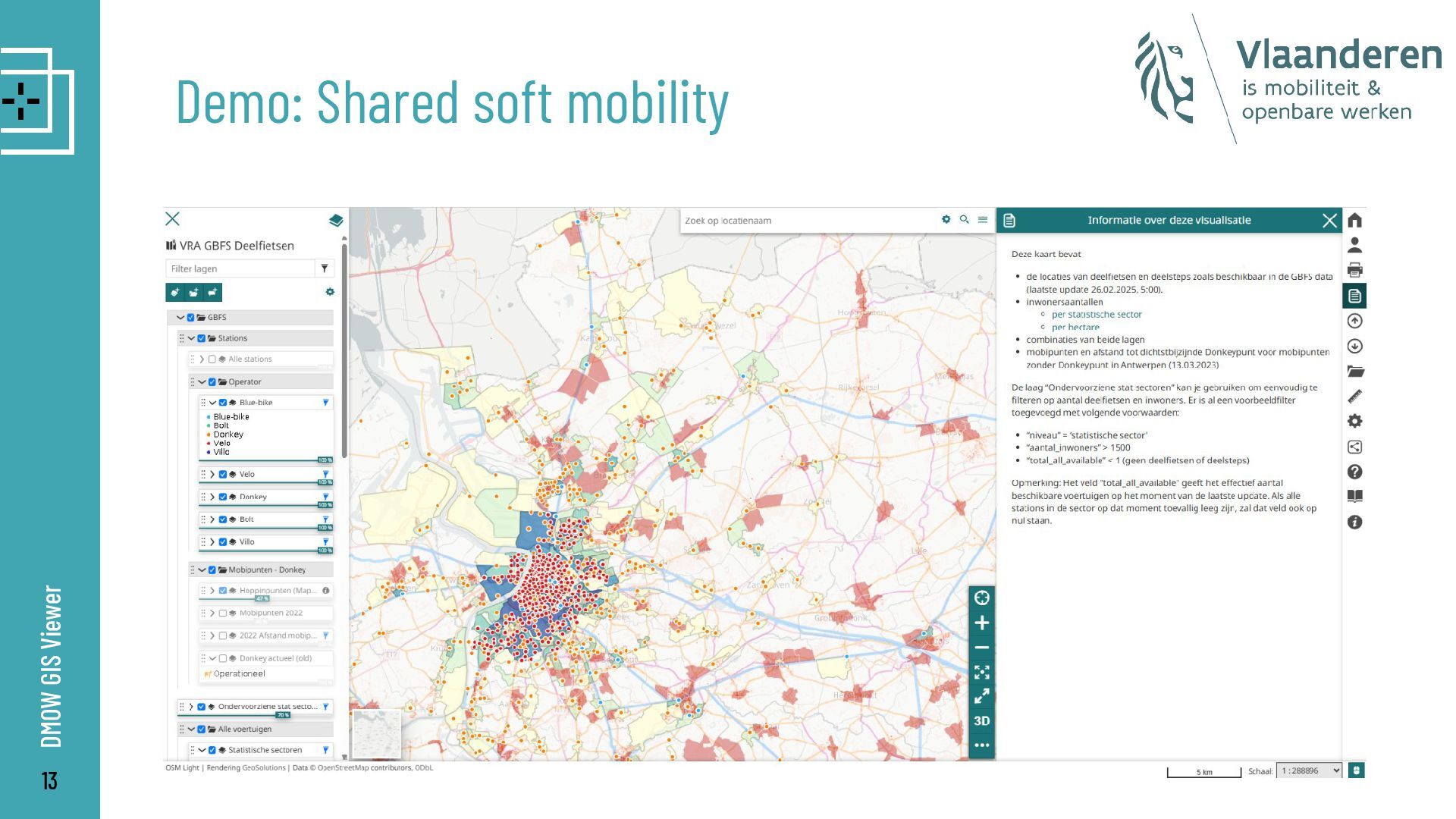1456x819 pixels.
Task: Click the help question mark icon
Action: (x=1355, y=472)
